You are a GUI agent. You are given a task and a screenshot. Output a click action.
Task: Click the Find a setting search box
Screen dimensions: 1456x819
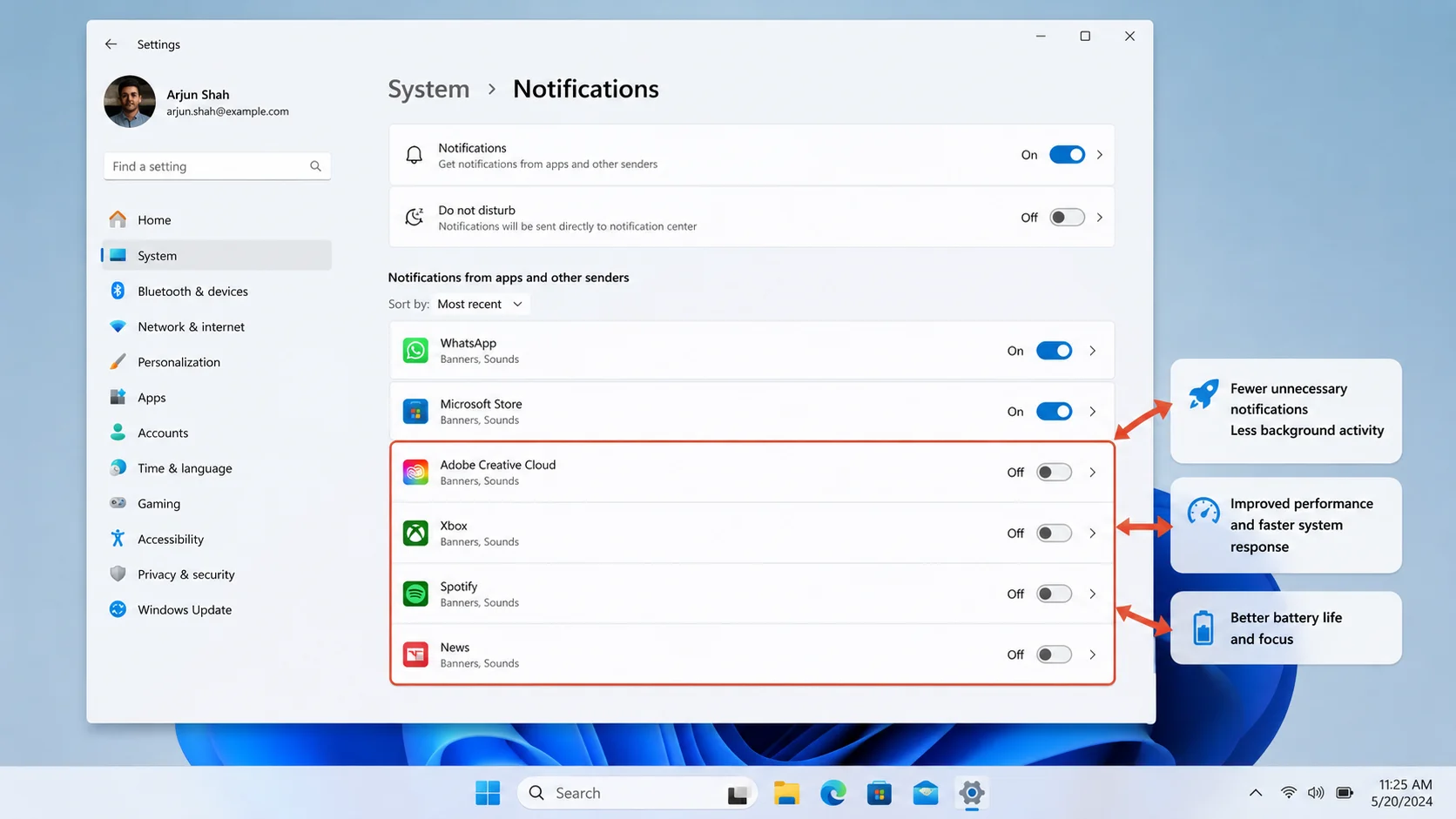point(217,166)
